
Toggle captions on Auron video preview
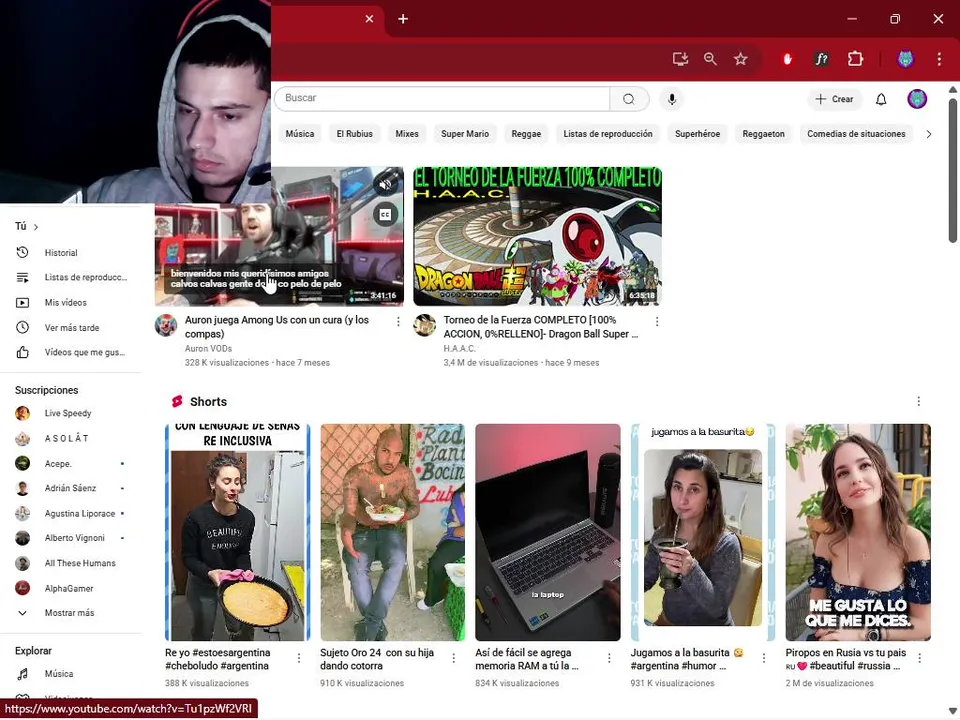coord(385,214)
